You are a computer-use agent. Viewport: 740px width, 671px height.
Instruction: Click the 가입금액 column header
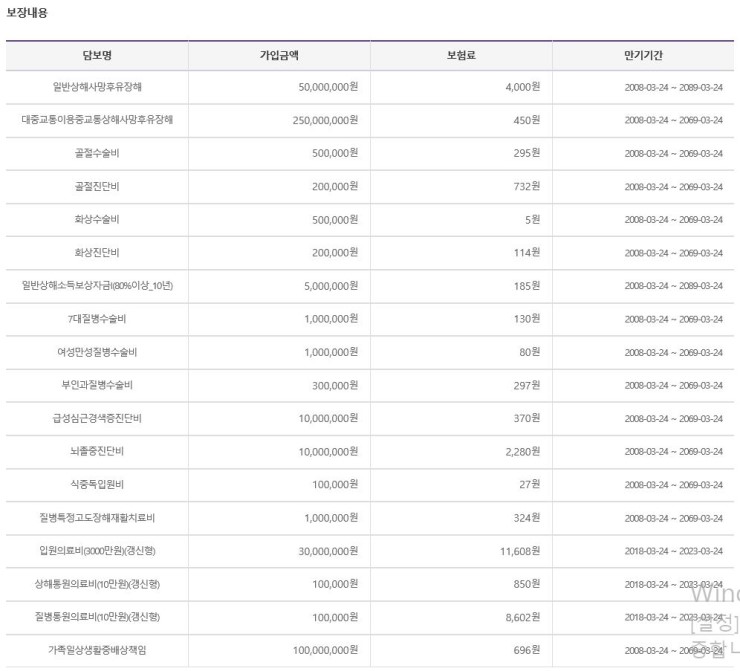[279, 56]
